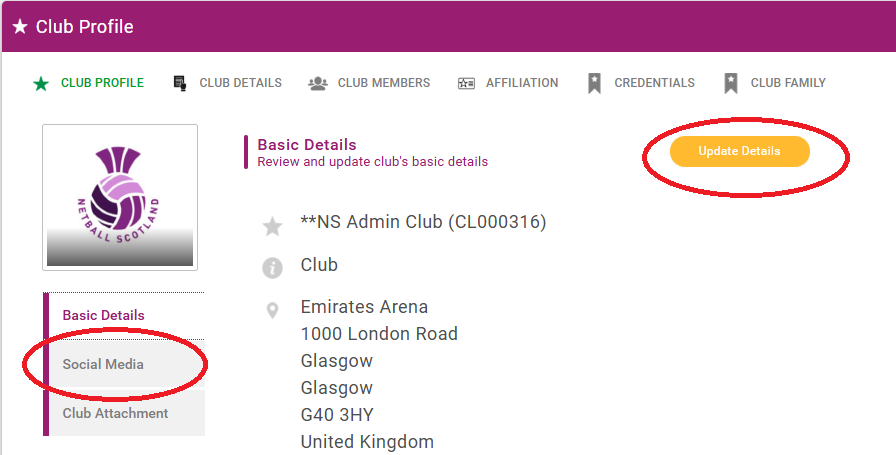Click the green star Club Profile icon

point(40,83)
